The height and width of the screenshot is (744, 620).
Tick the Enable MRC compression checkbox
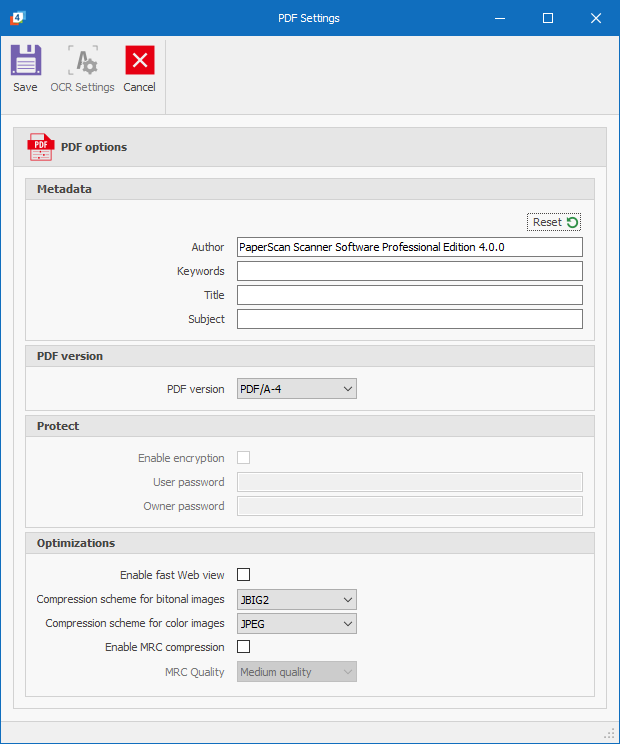[x=243, y=647]
